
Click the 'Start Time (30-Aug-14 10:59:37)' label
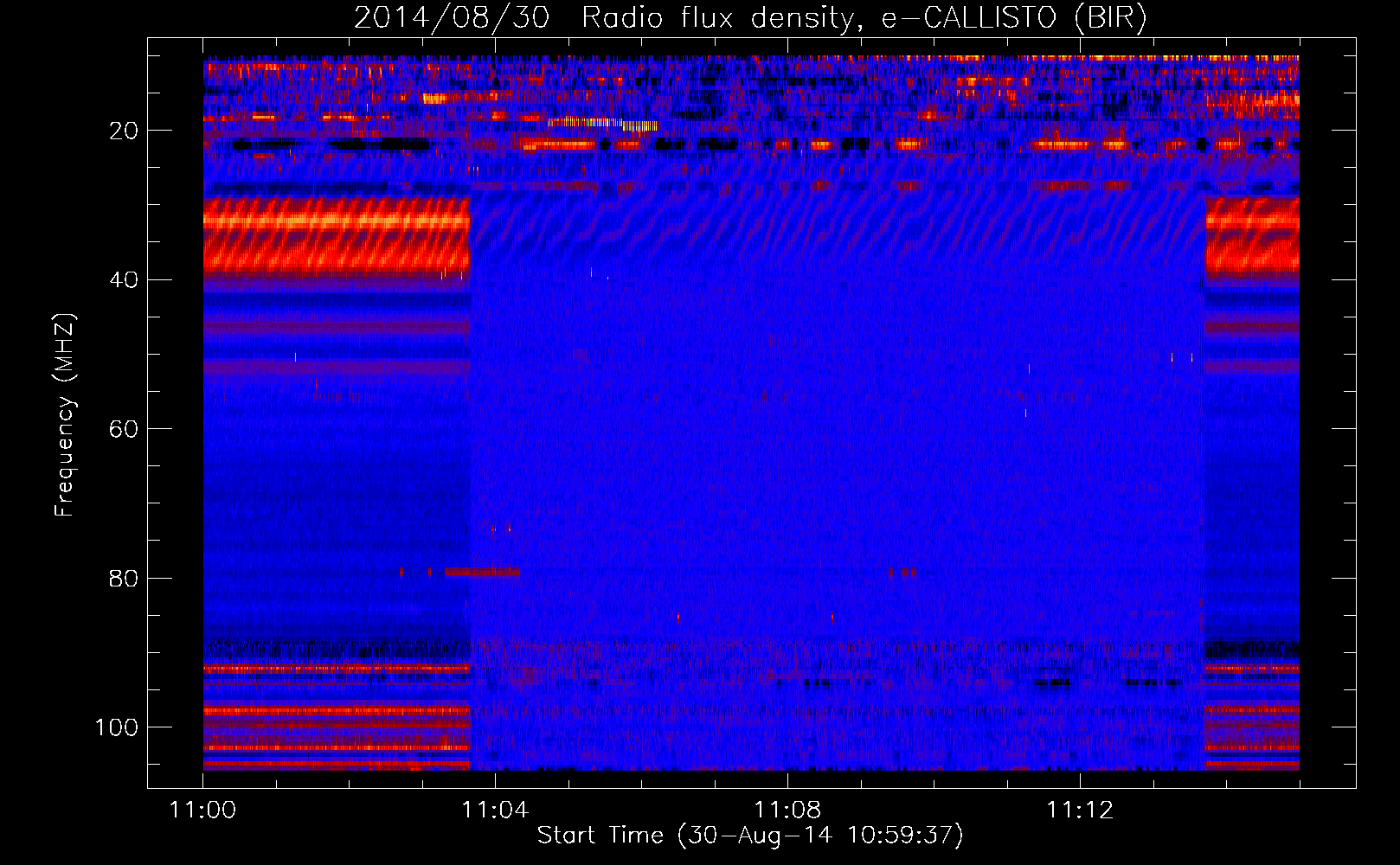coord(750,836)
